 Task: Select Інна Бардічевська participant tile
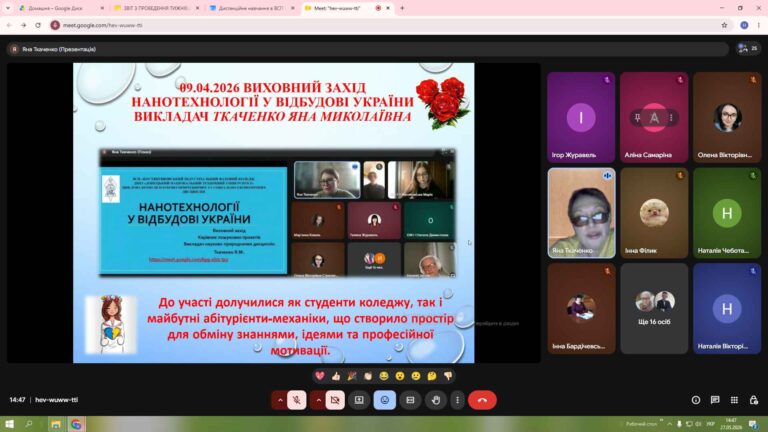[581, 309]
